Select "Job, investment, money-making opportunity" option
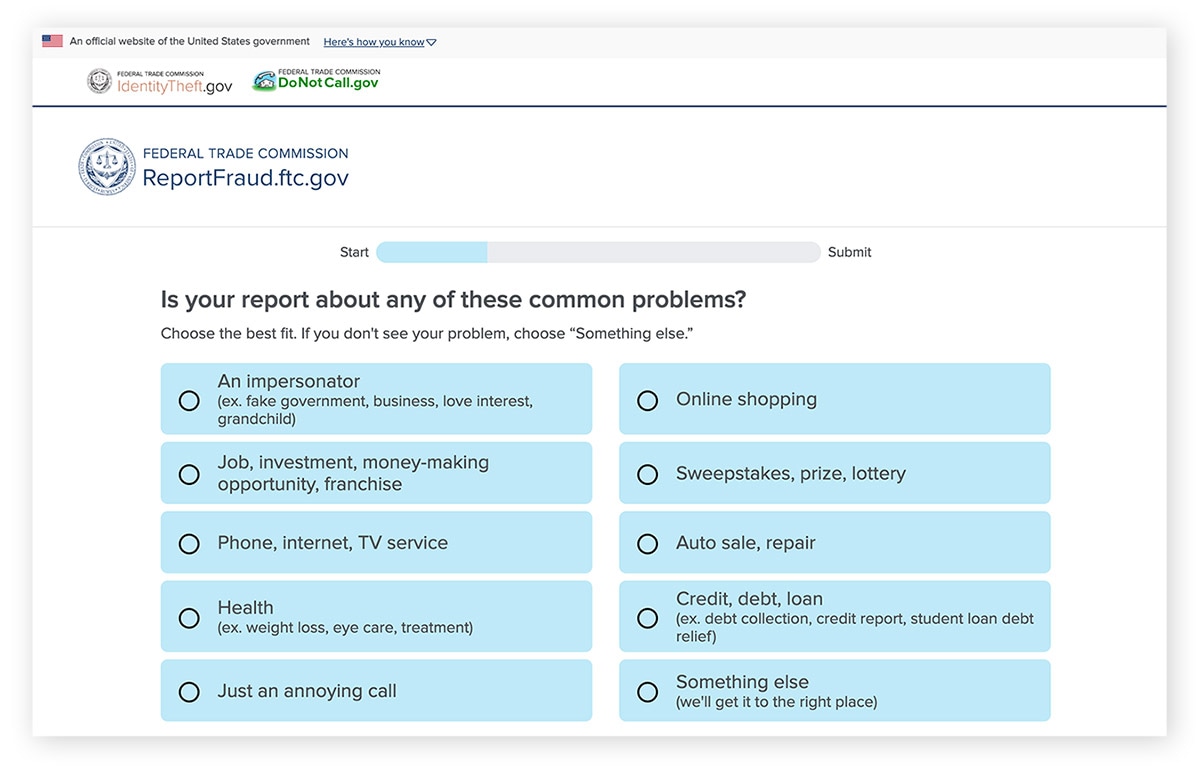 [x=189, y=474]
